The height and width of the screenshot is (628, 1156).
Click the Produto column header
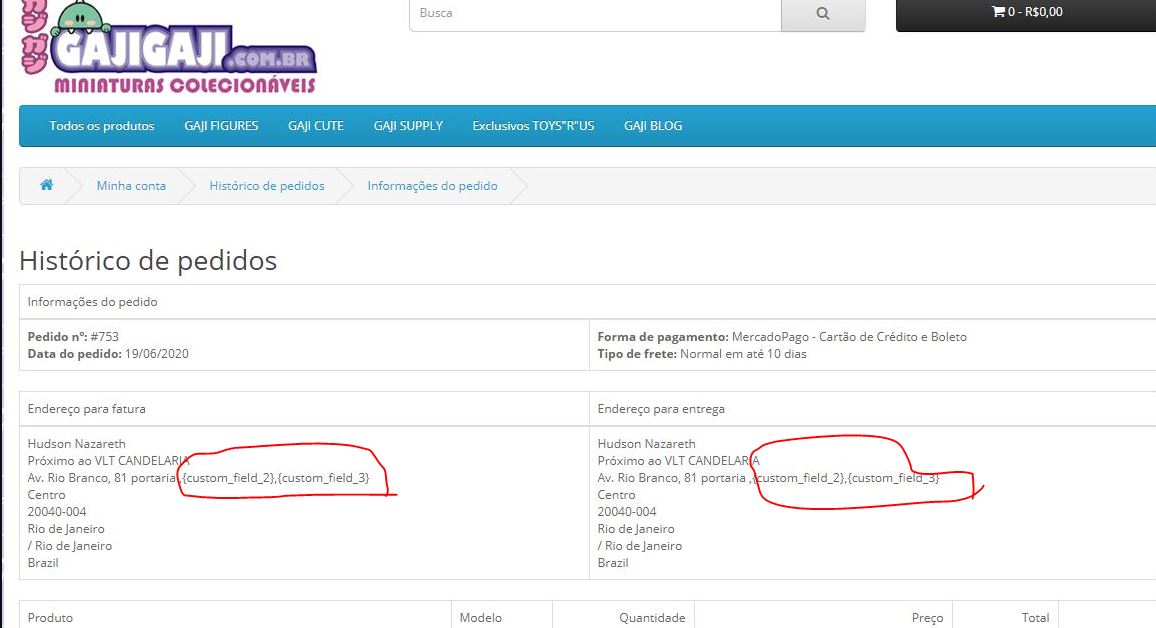tap(50, 618)
